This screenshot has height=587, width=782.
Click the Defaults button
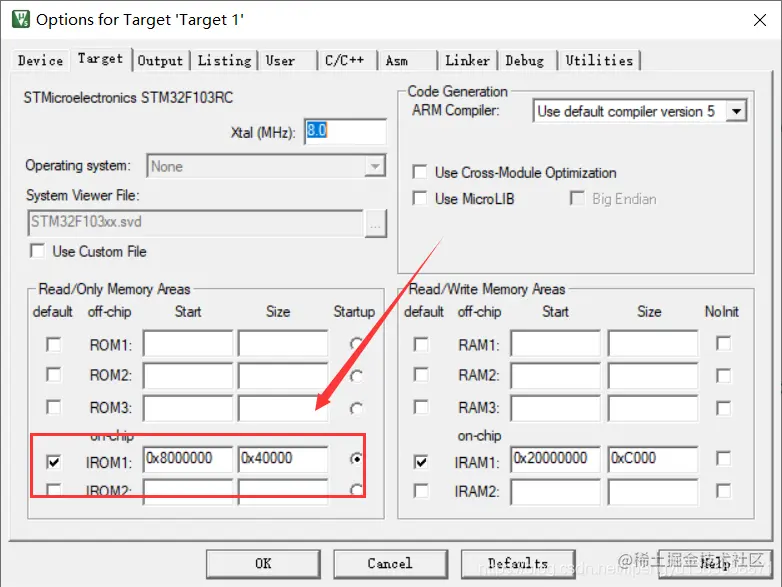[x=518, y=564]
